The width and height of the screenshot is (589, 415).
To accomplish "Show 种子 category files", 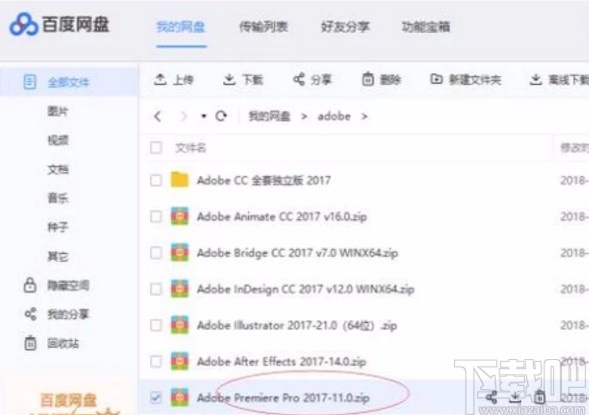I will coord(58,227).
